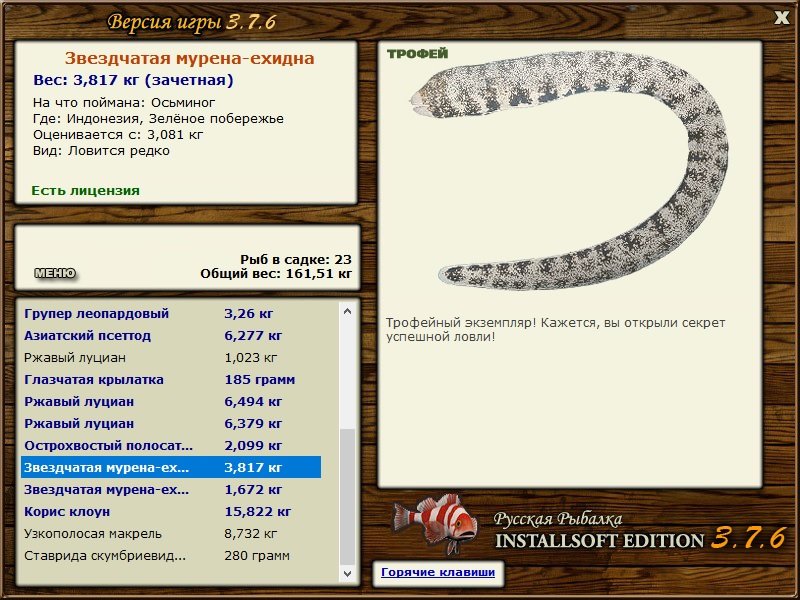
Task: Click the moray eel trophy image
Action: click(569, 169)
